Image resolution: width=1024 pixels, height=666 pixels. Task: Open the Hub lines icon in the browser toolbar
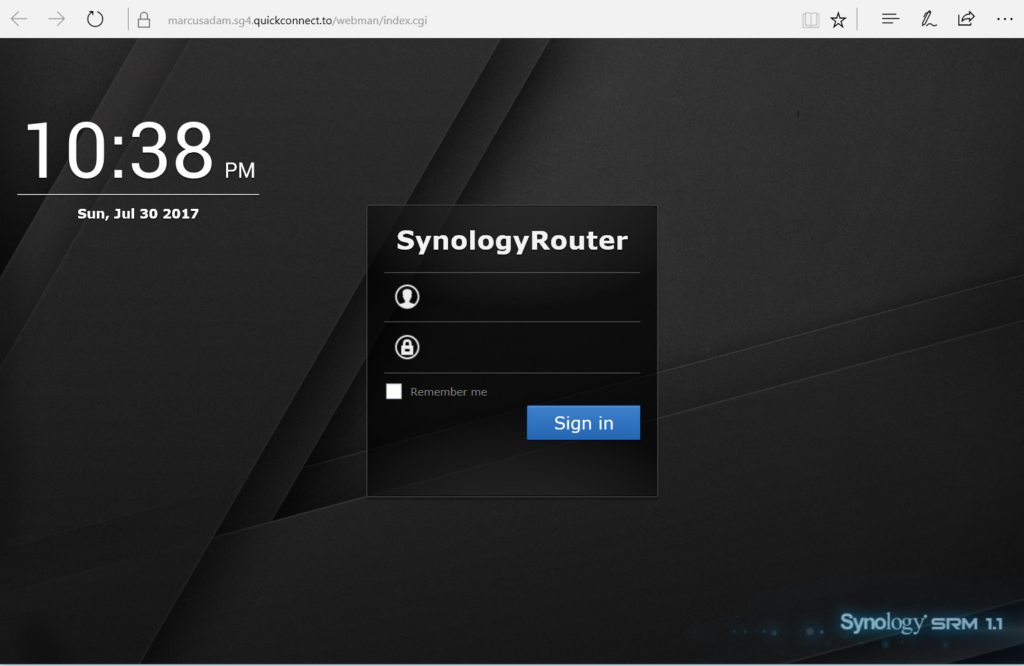[x=890, y=19]
